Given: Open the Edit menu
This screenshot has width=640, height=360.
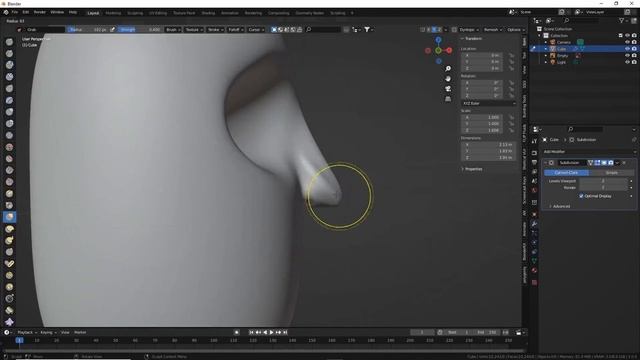Looking at the screenshot, I should 25,12.
